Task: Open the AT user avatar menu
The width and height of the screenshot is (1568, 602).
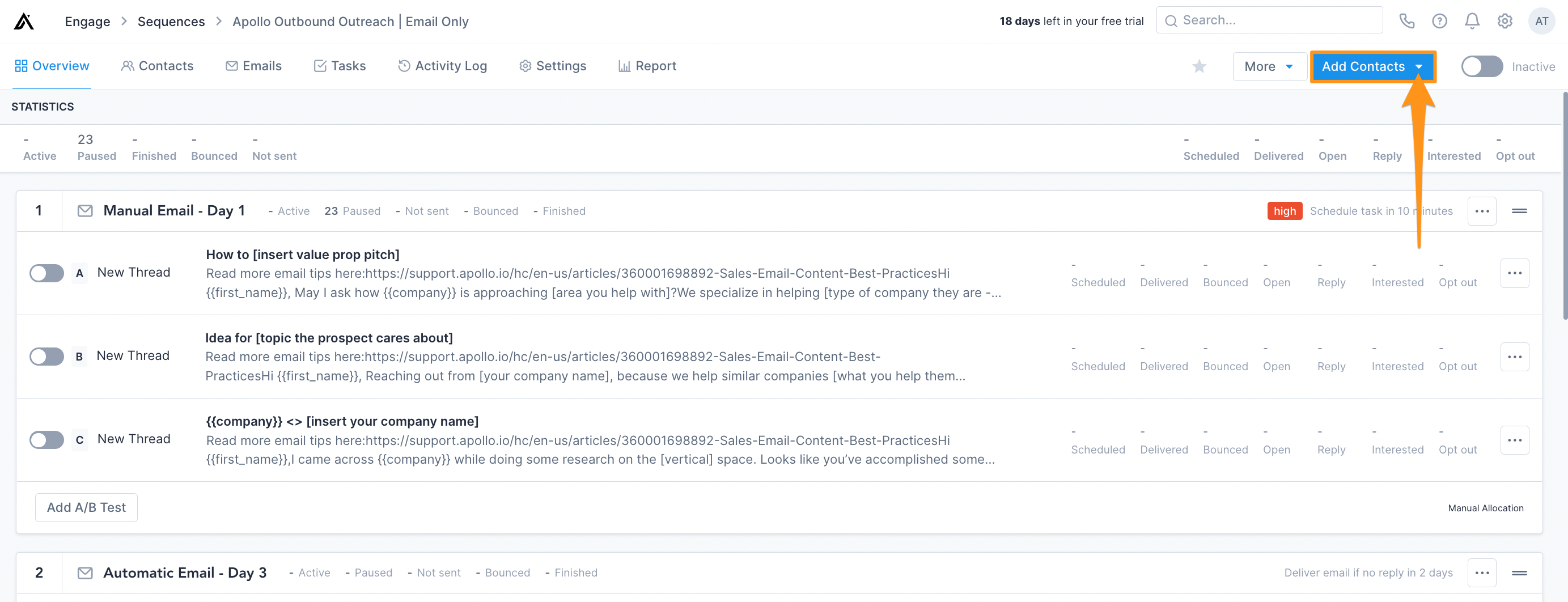Action: point(1541,22)
